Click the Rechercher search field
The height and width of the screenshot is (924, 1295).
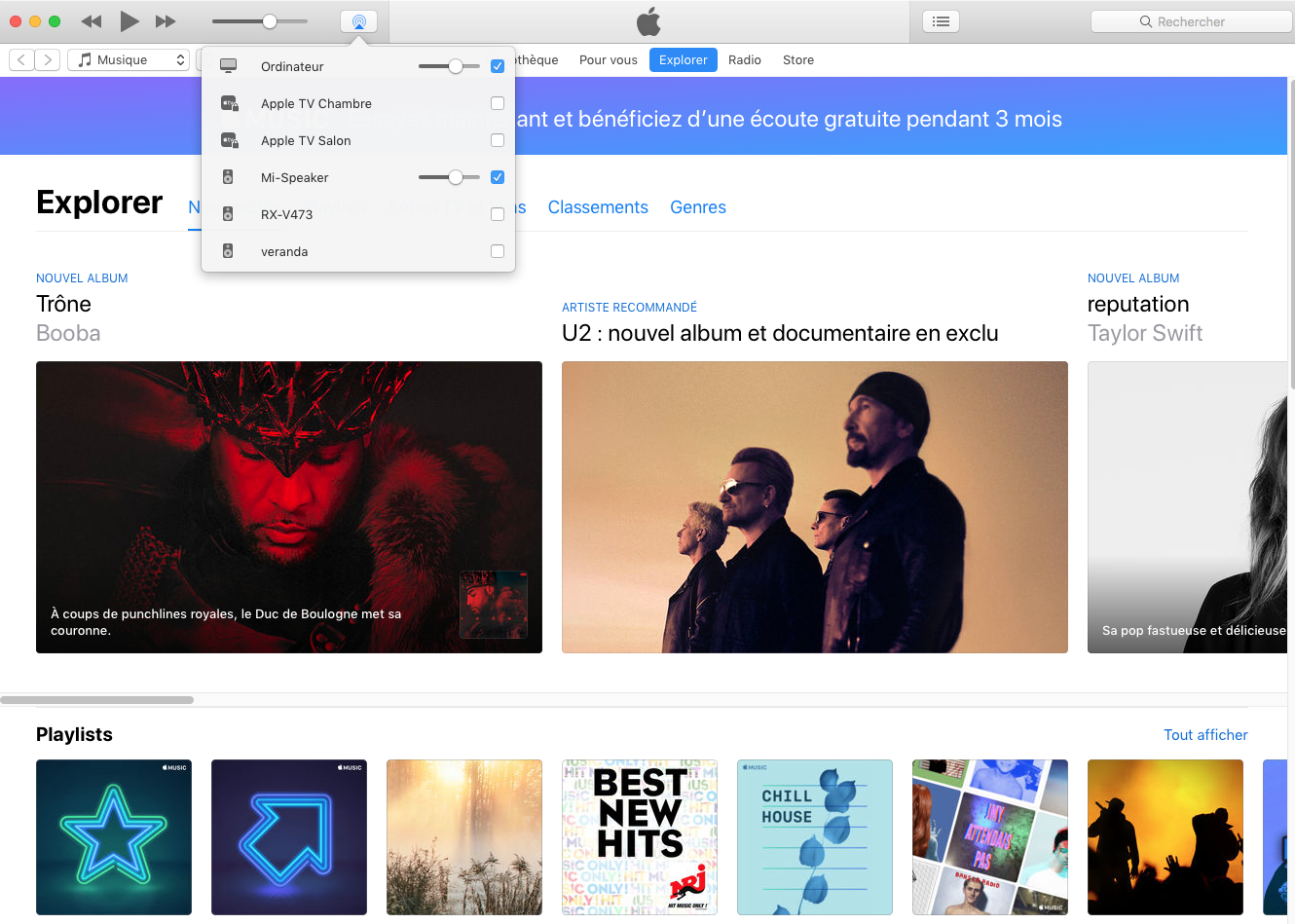point(1191,21)
